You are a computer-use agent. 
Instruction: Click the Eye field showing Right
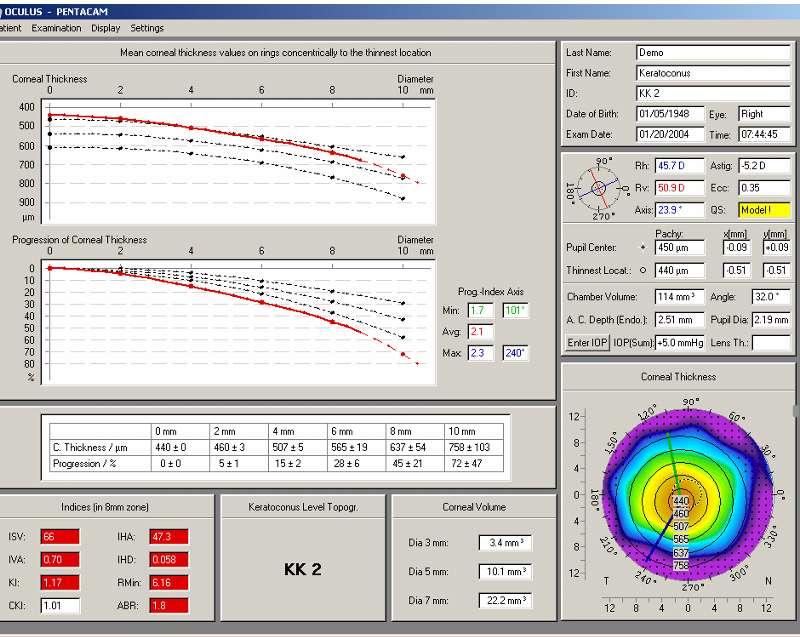pyautogui.click(x=764, y=114)
